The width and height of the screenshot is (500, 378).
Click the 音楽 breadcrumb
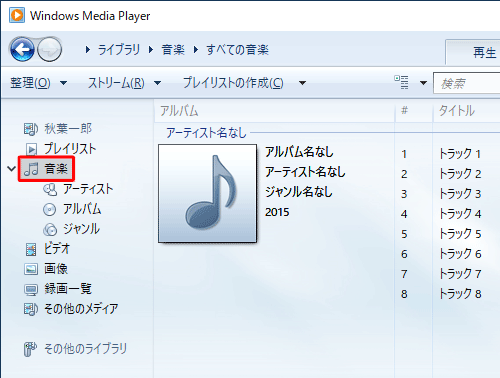(x=173, y=50)
